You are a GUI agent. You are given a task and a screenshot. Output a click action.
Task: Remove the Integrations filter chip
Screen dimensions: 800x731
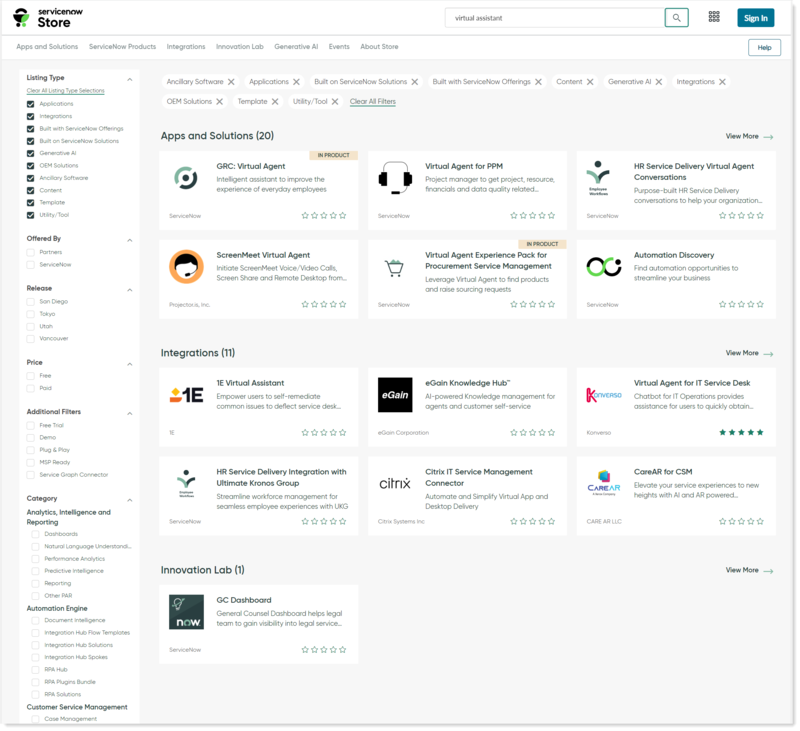[x=722, y=82]
